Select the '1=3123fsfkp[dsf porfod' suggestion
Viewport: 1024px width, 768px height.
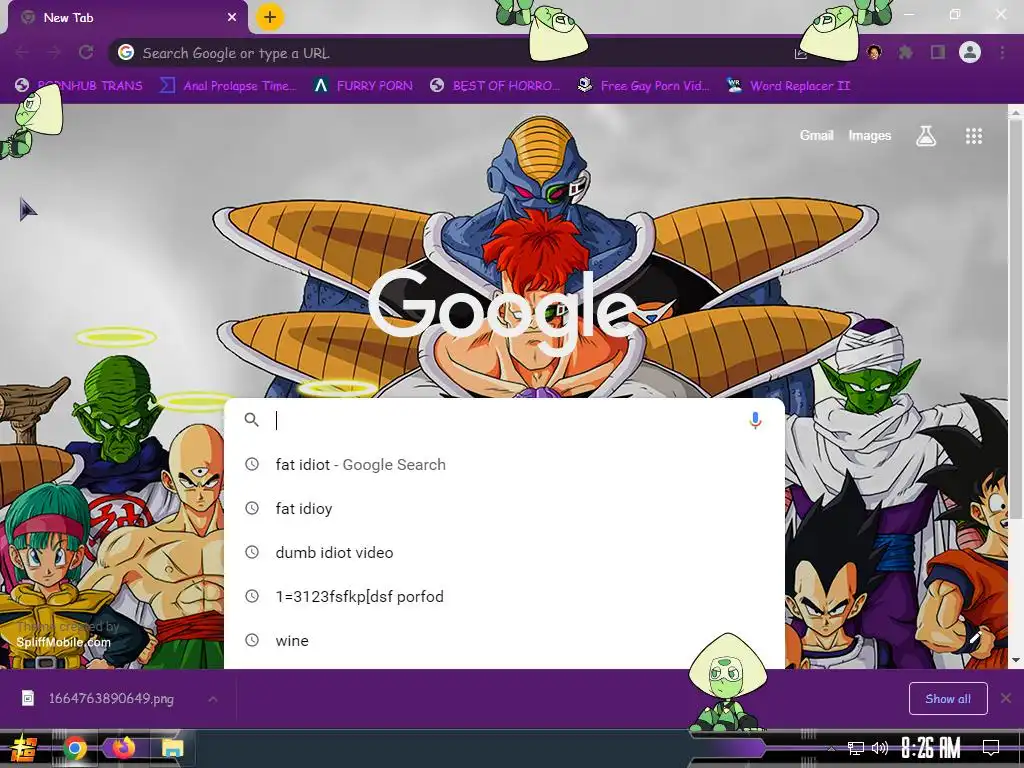coord(504,596)
